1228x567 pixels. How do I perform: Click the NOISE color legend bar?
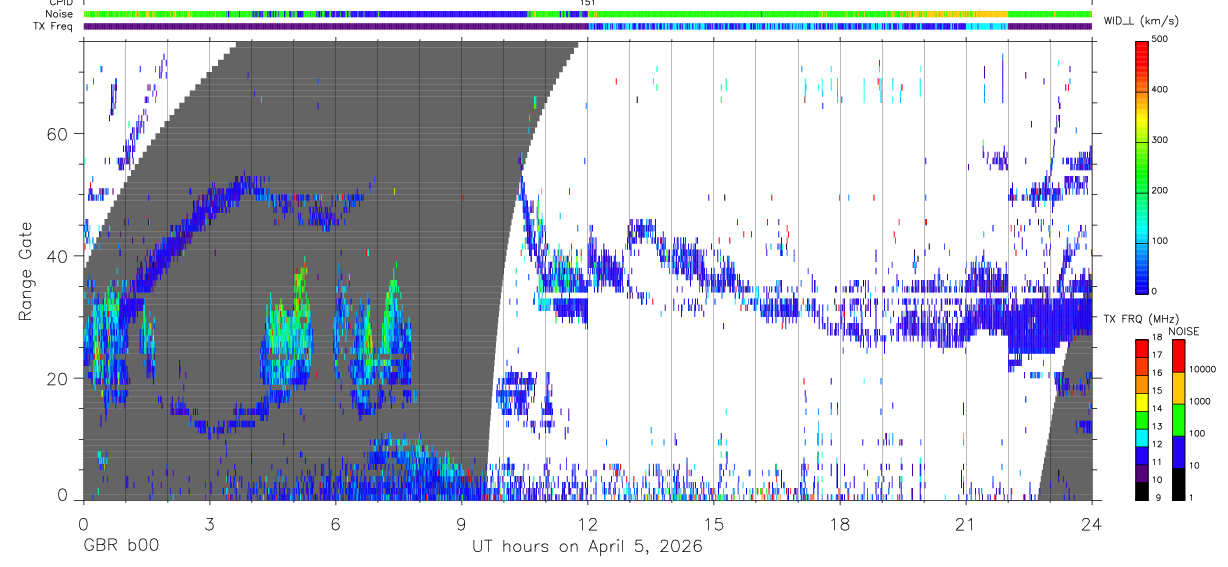[x=1177, y=419]
